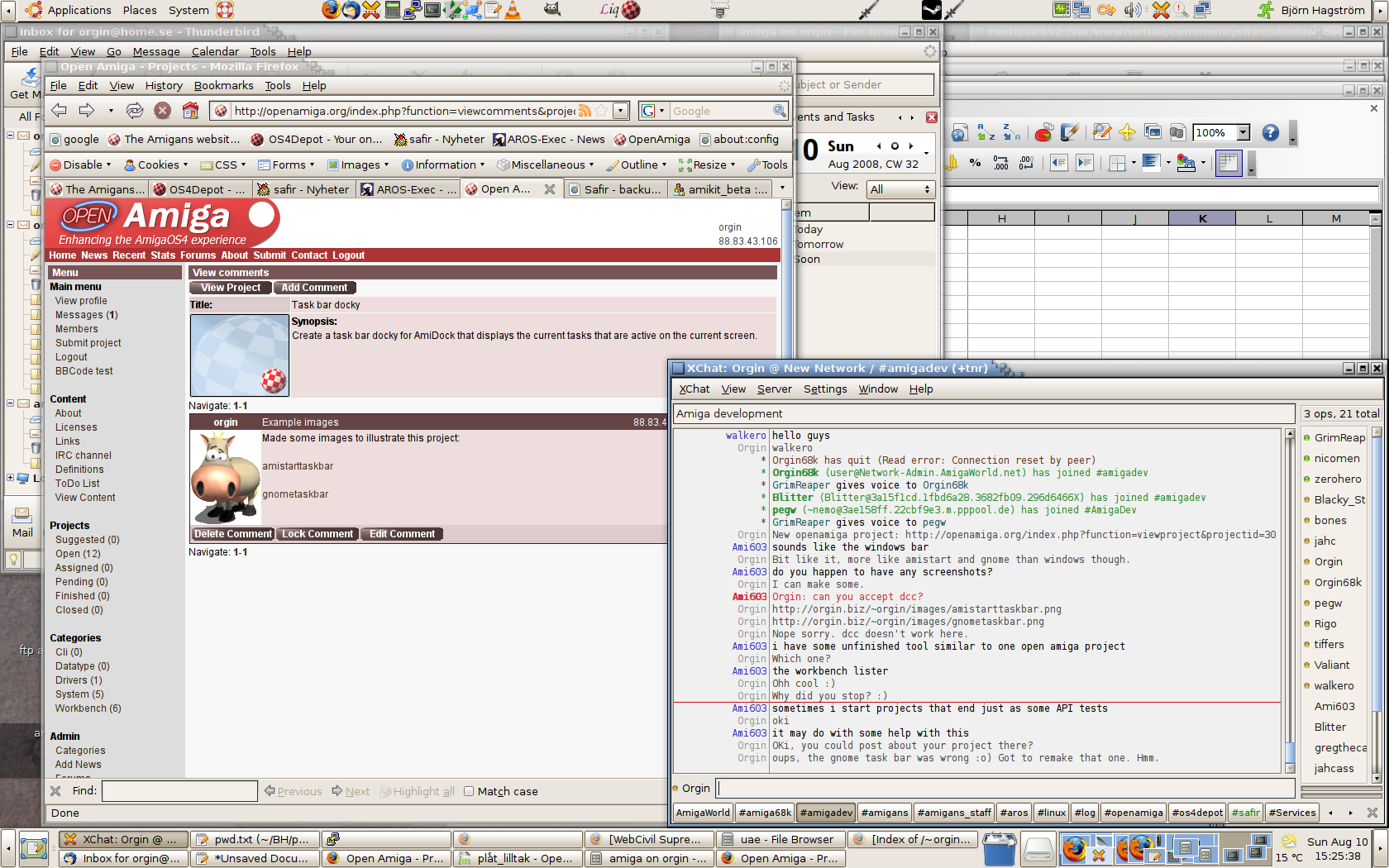Open the spreadsheet zoom 100% dropdown
This screenshot has height=868, width=1389.
[x=1243, y=132]
